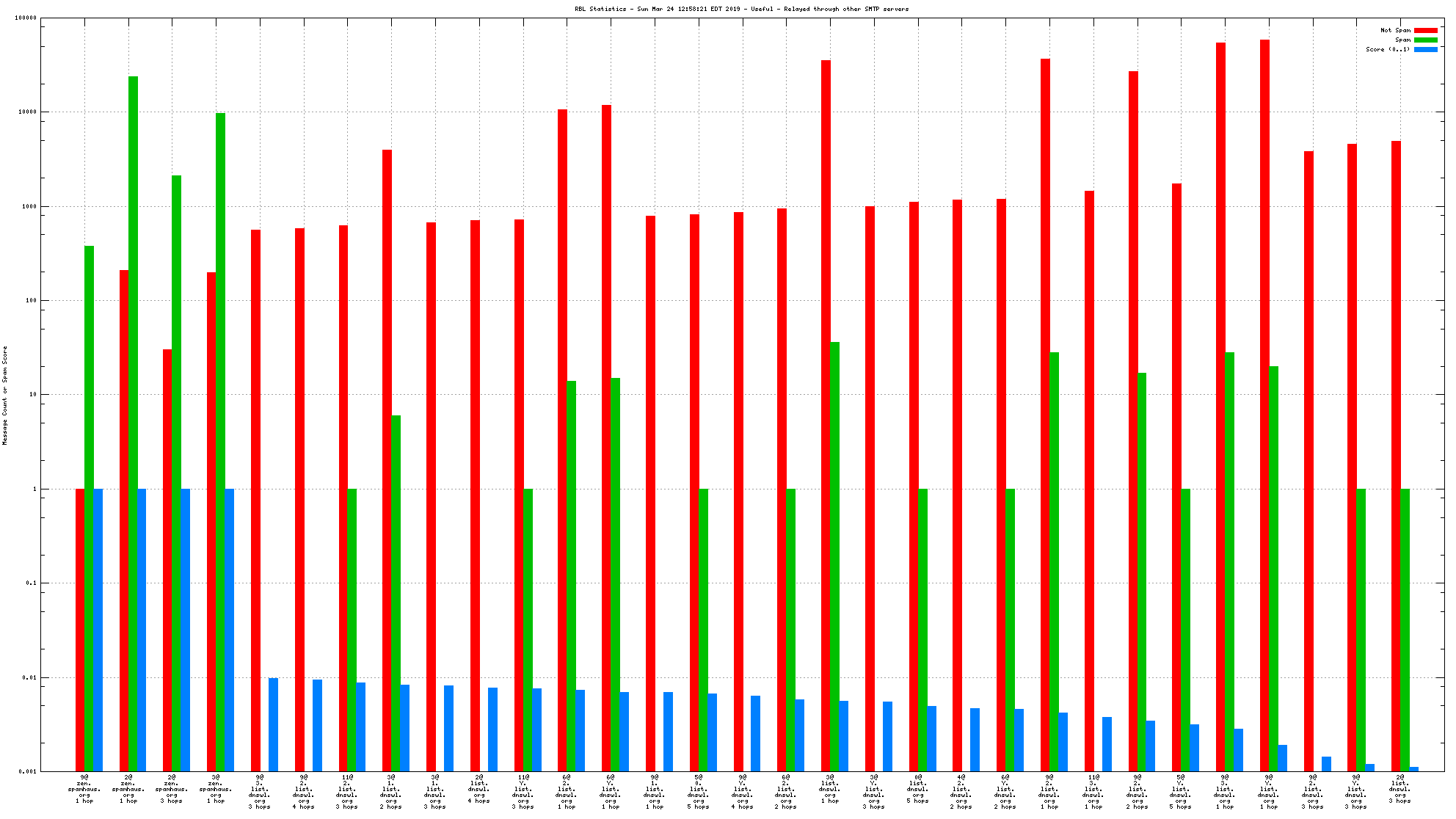Click the '5@ 0.list.dnswl.org 5 hops' axis label

point(698,792)
